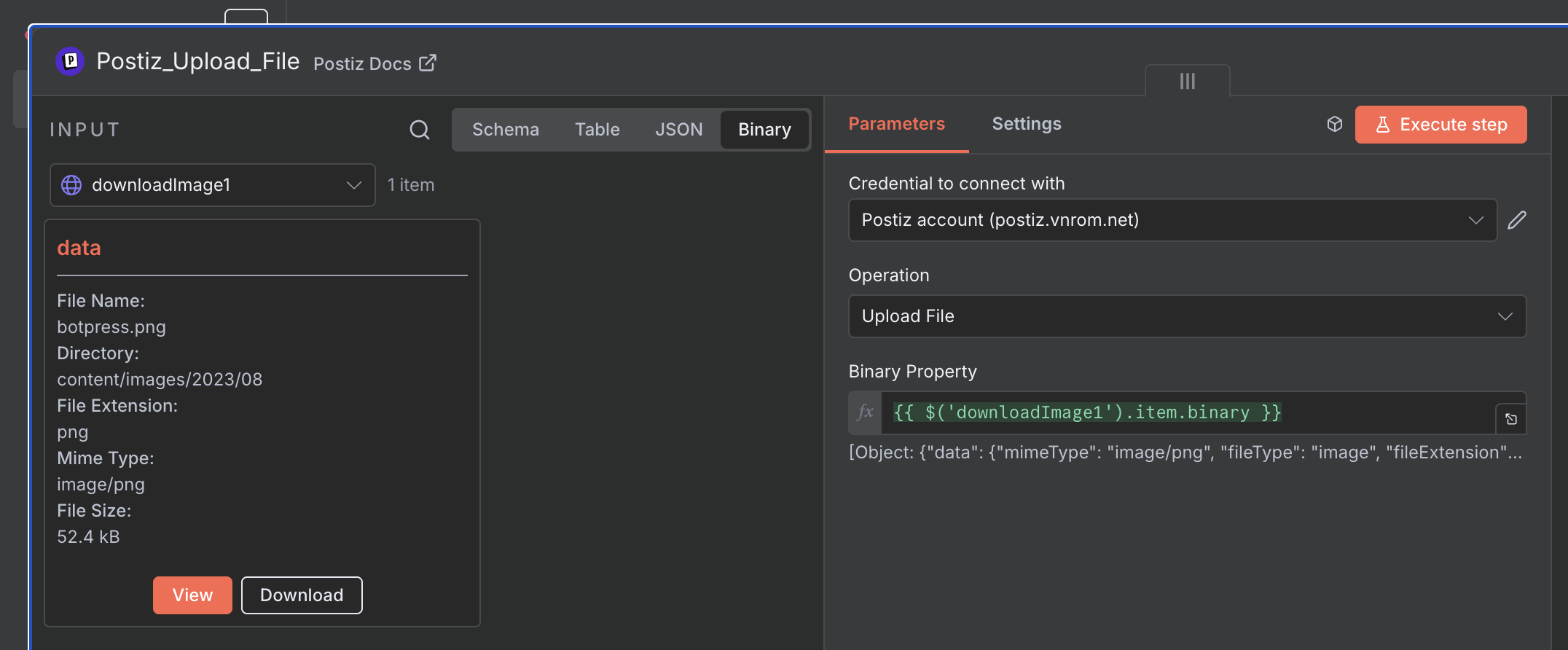Open the Parameters tab
Image resolution: width=1568 pixels, height=650 pixels.
click(x=896, y=124)
